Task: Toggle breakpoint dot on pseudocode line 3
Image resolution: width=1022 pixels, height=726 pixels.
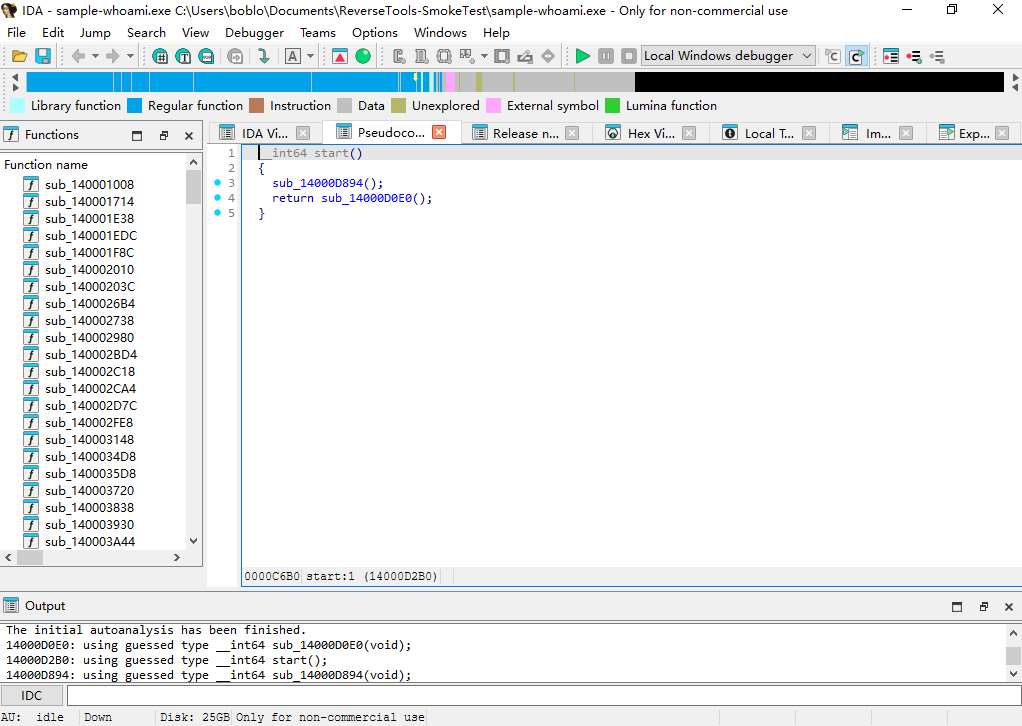Action: point(218,183)
